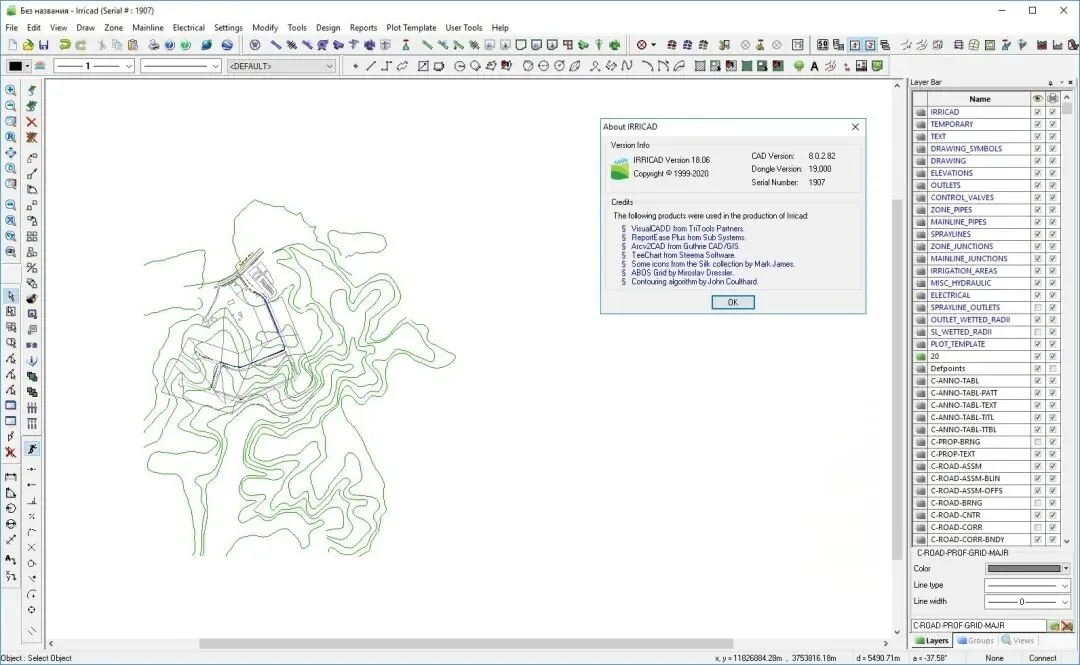Toggle visibility checkbox for IRRICAD layer
Screen dimensions: 1080x665
(1037, 112)
